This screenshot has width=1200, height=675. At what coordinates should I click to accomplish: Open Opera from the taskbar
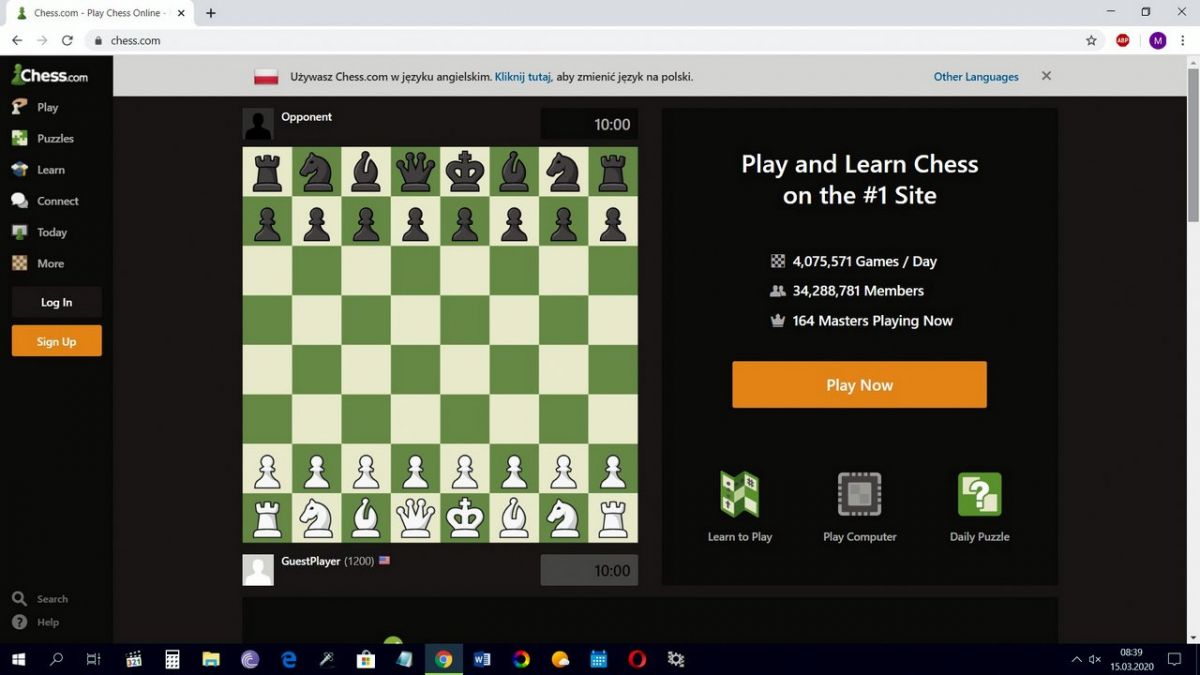637,659
